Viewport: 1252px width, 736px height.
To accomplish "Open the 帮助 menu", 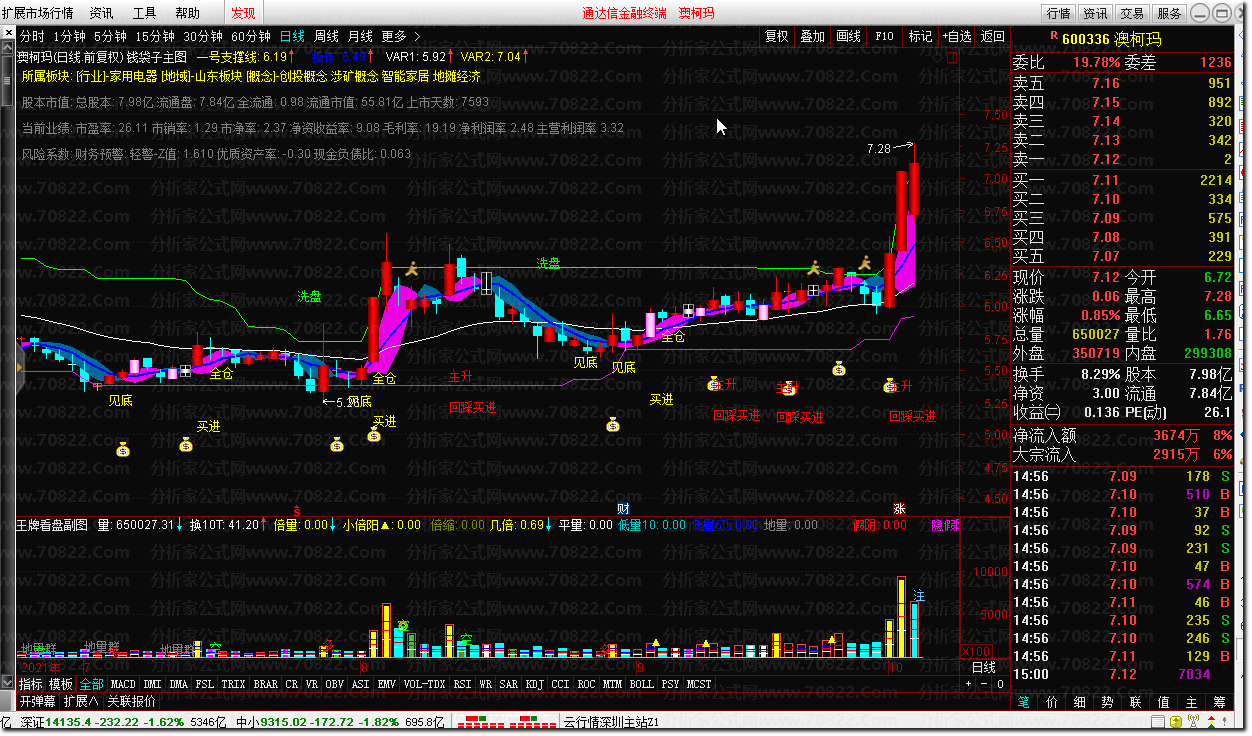I will 187,13.
